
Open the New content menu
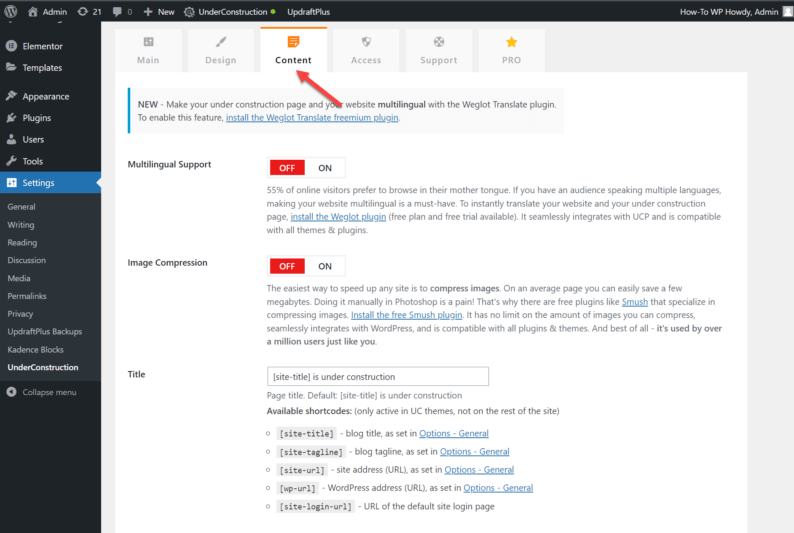point(159,12)
